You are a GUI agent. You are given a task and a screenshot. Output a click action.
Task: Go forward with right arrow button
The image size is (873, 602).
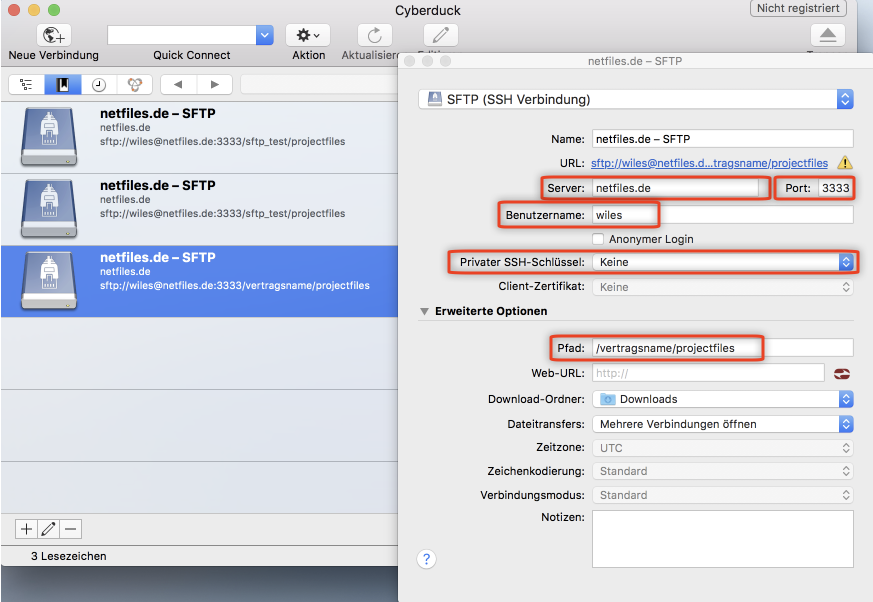(x=215, y=85)
